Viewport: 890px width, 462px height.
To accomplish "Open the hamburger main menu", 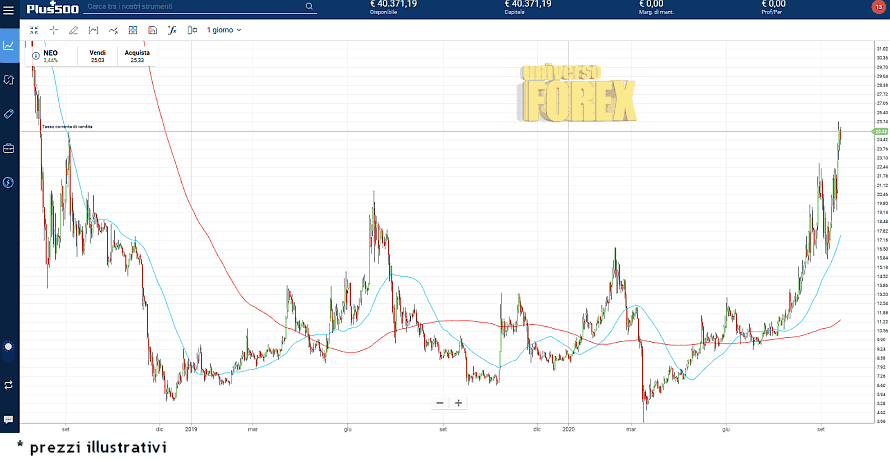I will click(x=8, y=7).
